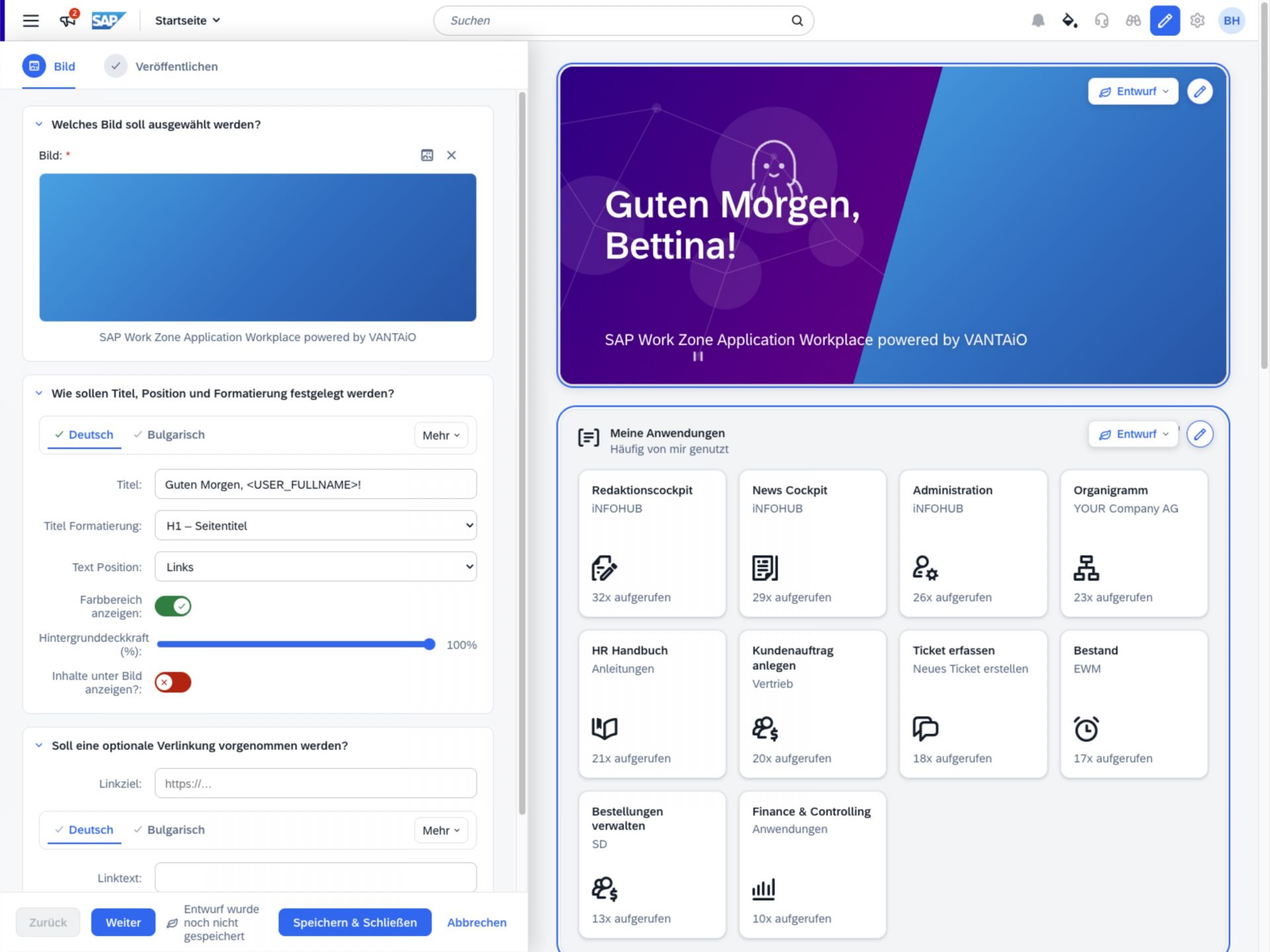This screenshot has height=952, width=1270.
Task: Open the notifications bell
Action: point(1038,20)
